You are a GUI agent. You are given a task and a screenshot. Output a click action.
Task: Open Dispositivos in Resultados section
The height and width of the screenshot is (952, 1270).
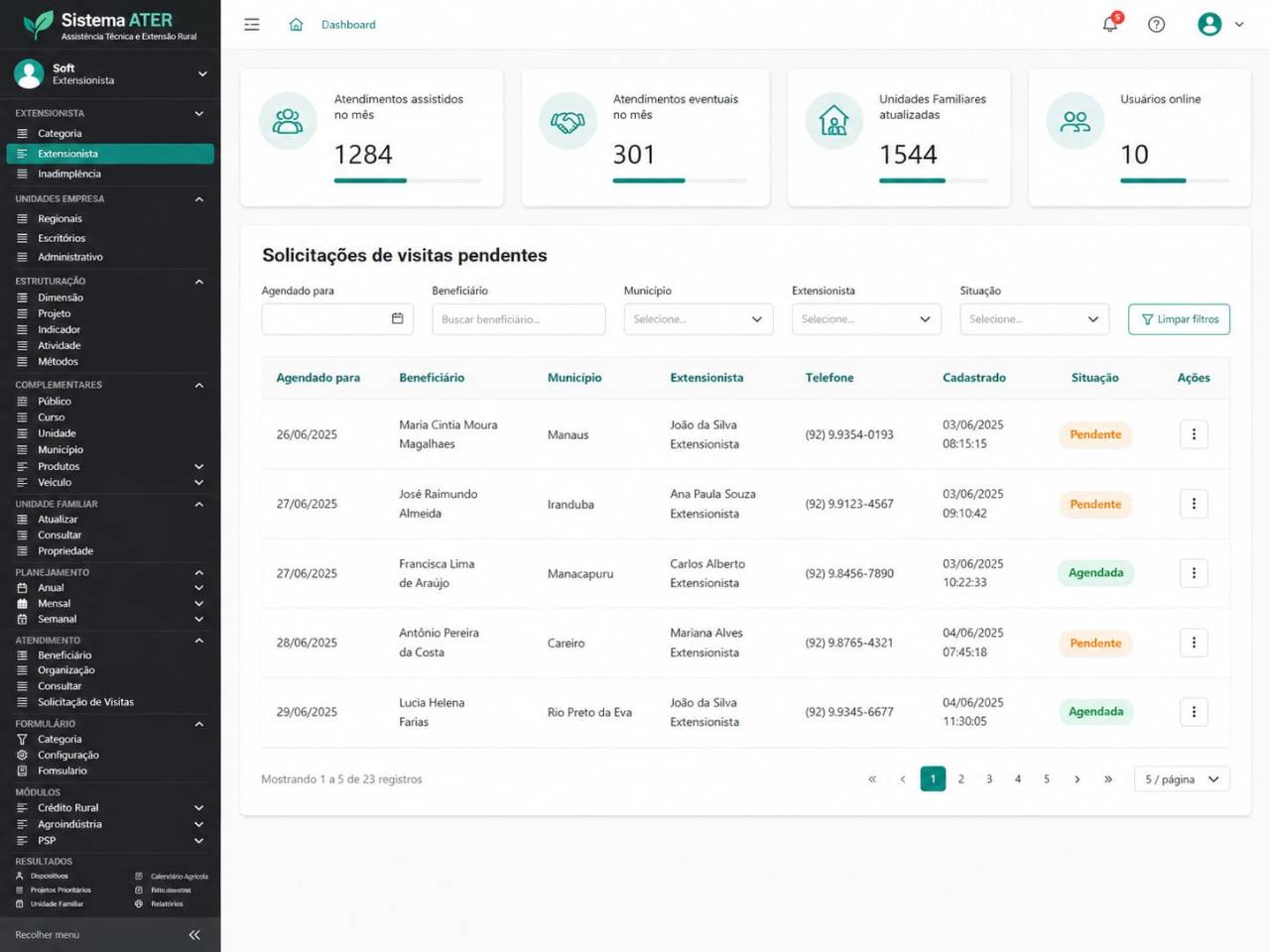point(43,877)
